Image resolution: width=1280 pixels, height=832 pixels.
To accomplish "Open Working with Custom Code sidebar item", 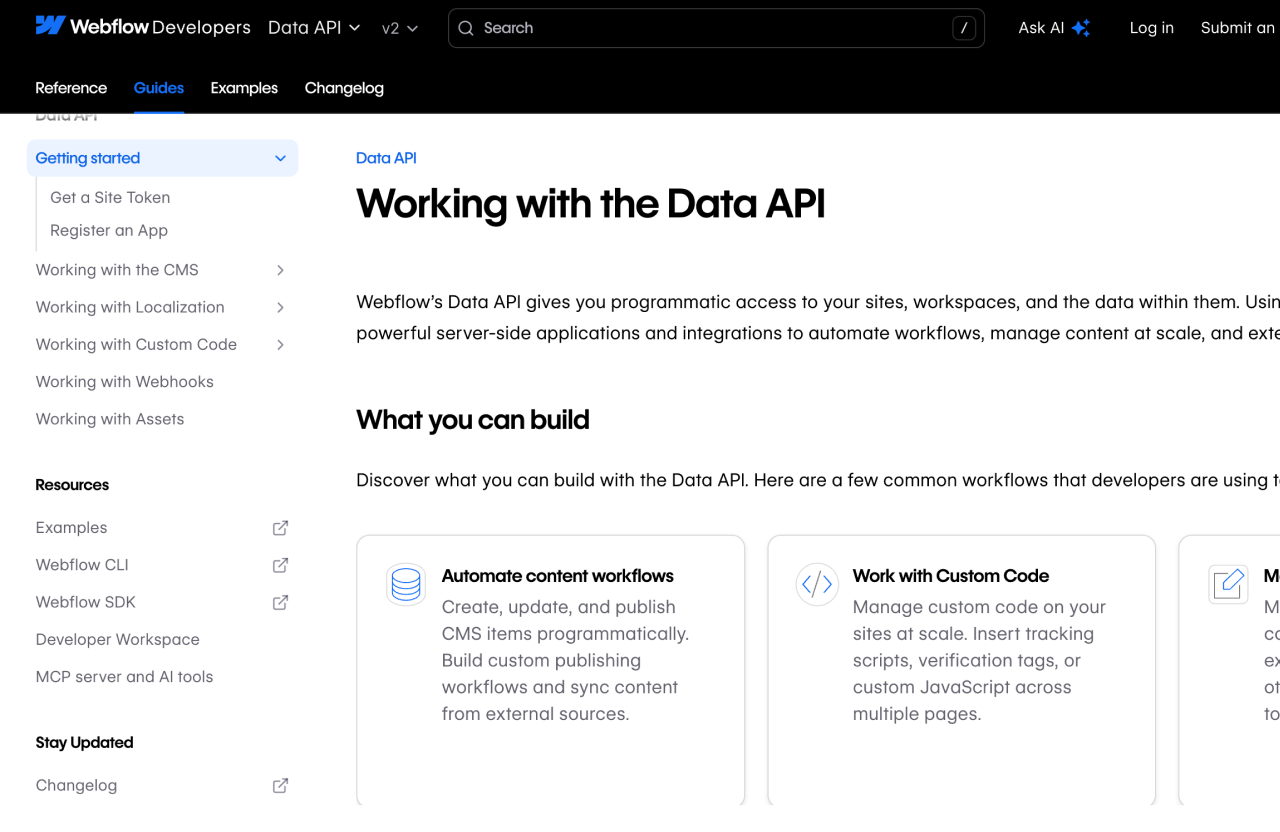I will (136, 345).
